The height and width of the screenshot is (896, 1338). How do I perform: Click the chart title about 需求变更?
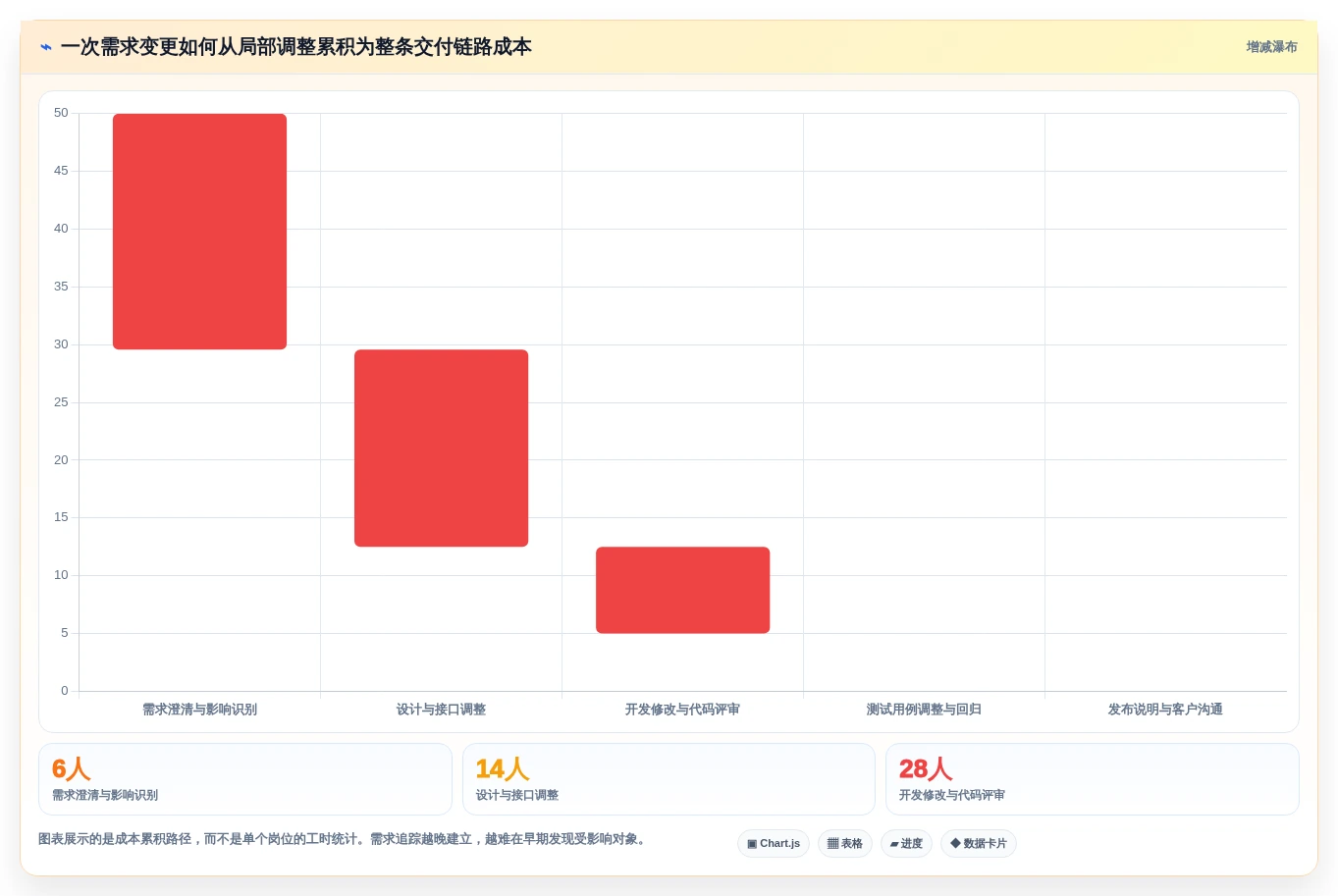pos(295,47)
